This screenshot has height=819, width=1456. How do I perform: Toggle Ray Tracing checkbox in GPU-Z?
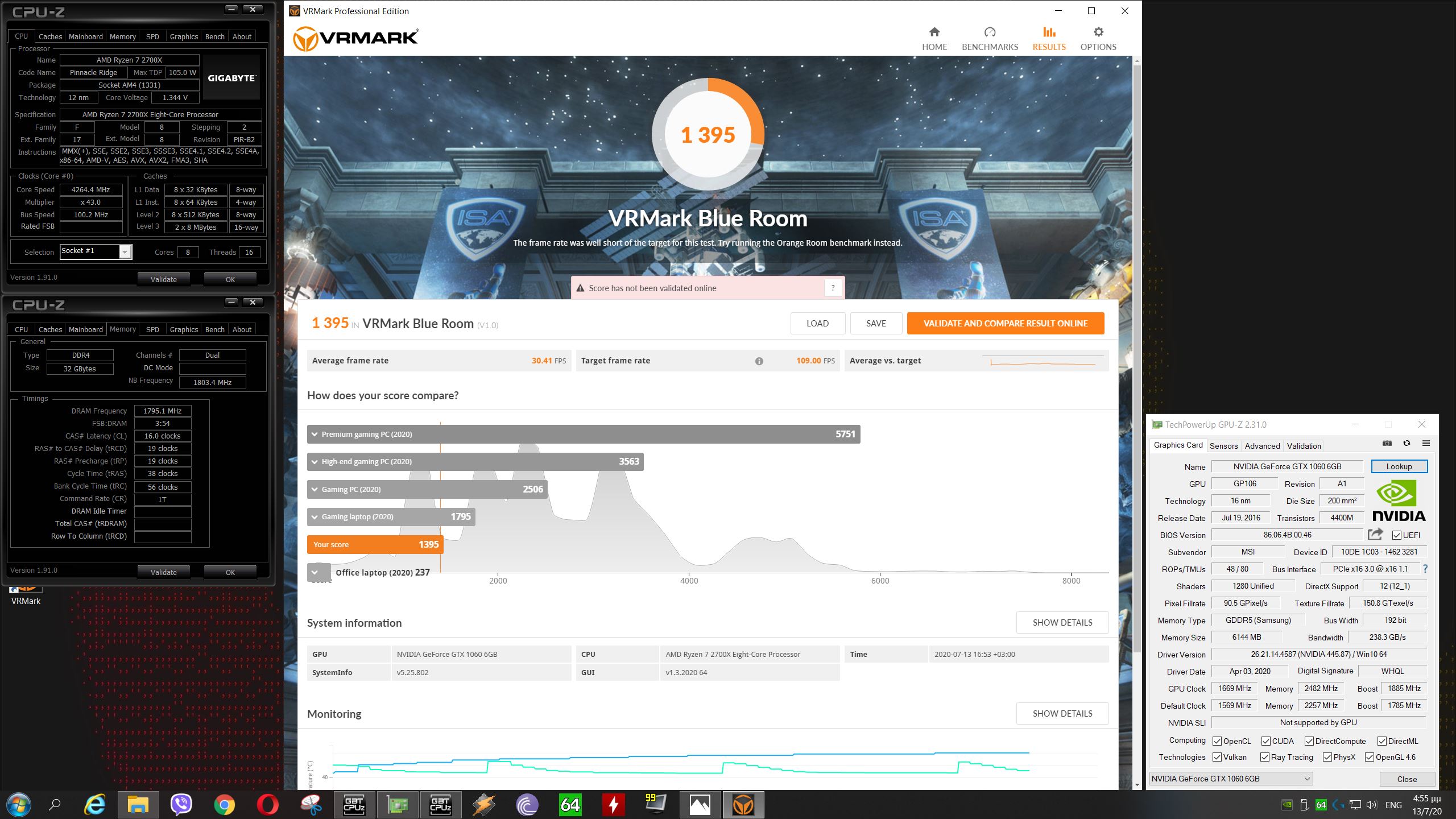(1265, 757)
